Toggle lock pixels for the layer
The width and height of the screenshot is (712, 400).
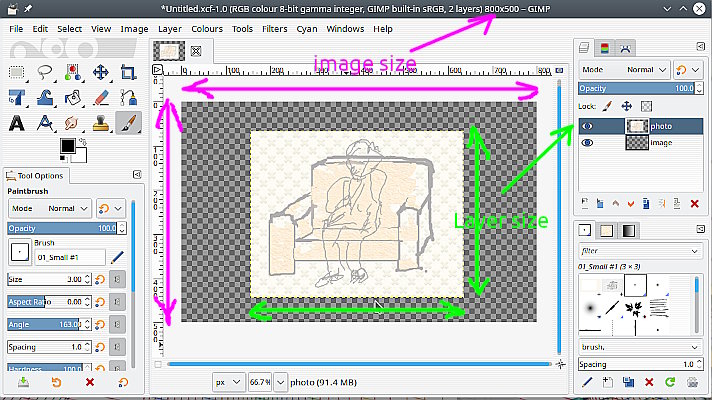(x=608, y=106)
